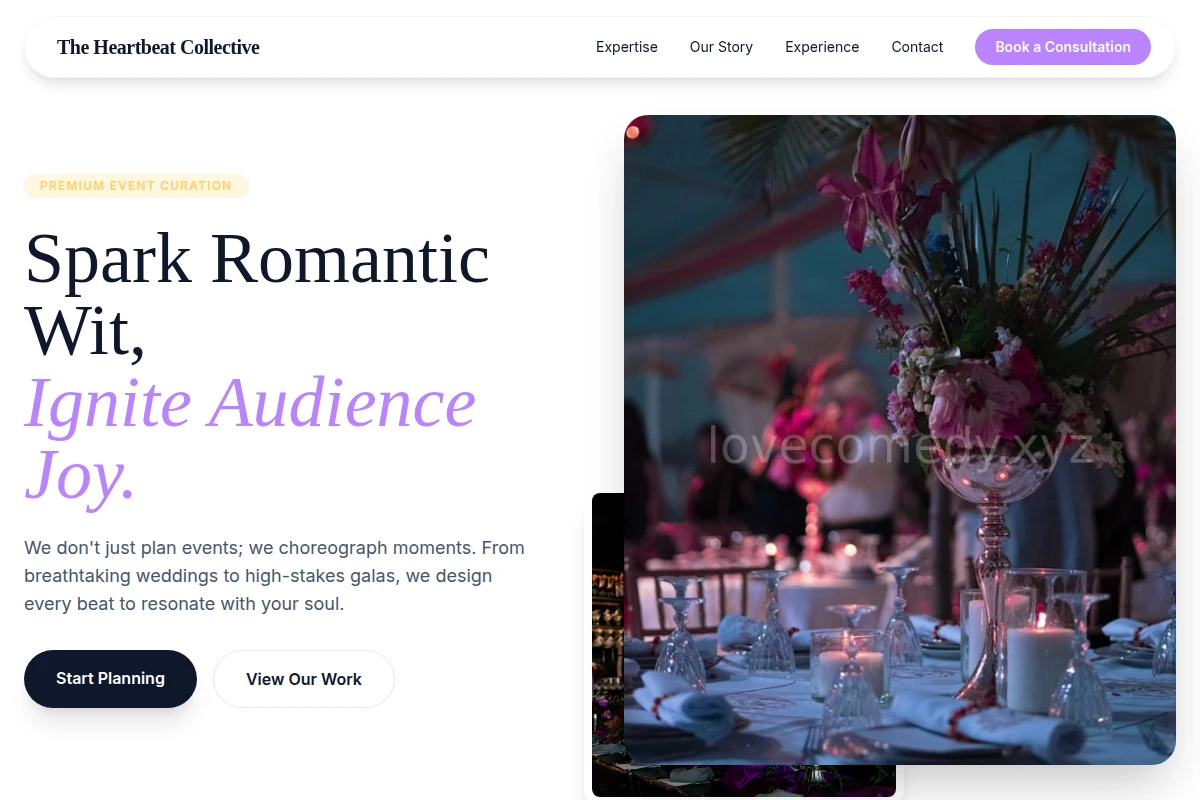
Task: Open the large floral table centerpiece photo
Action: pyautogui.click(x=900, y=440)
